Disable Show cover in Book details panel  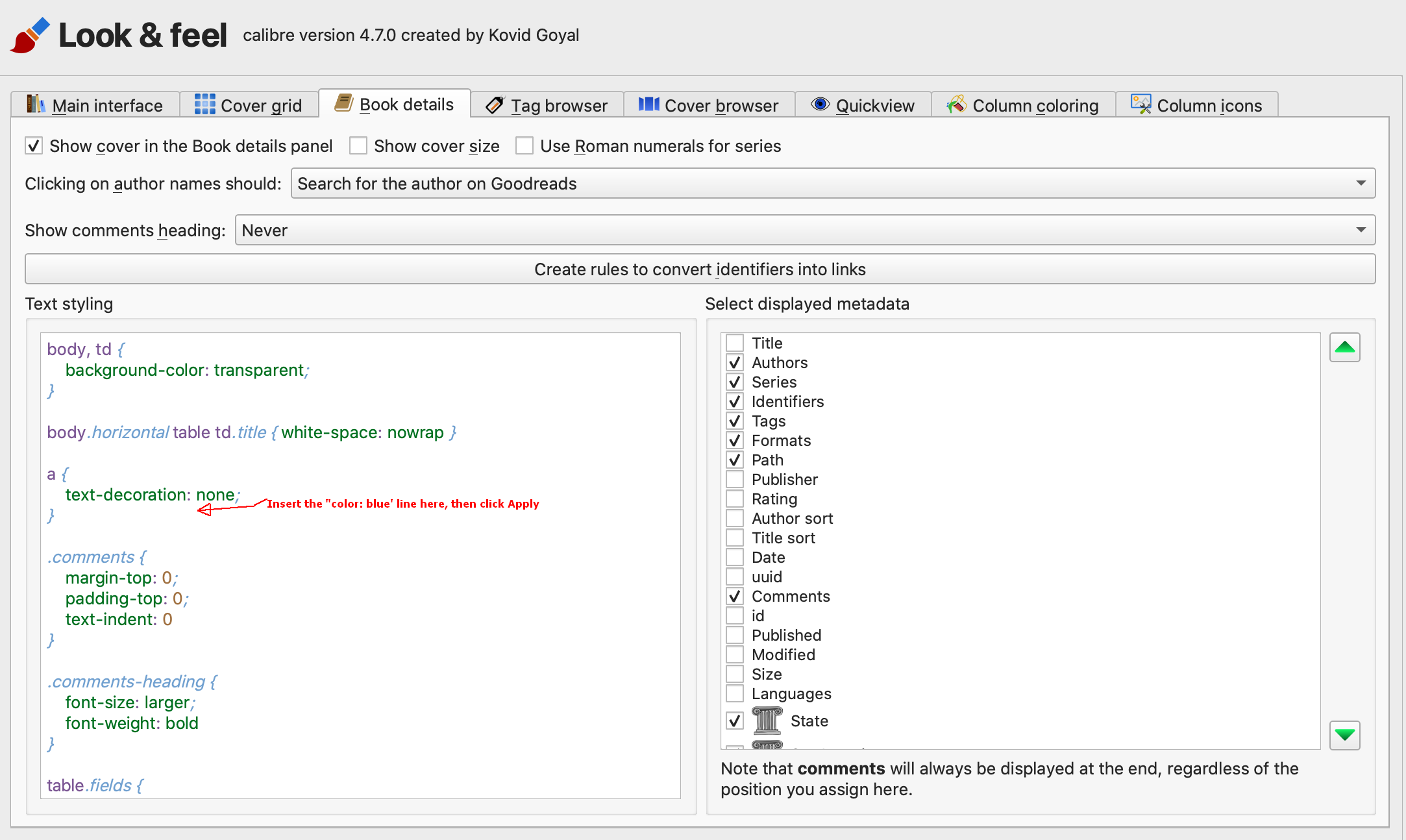34,146
